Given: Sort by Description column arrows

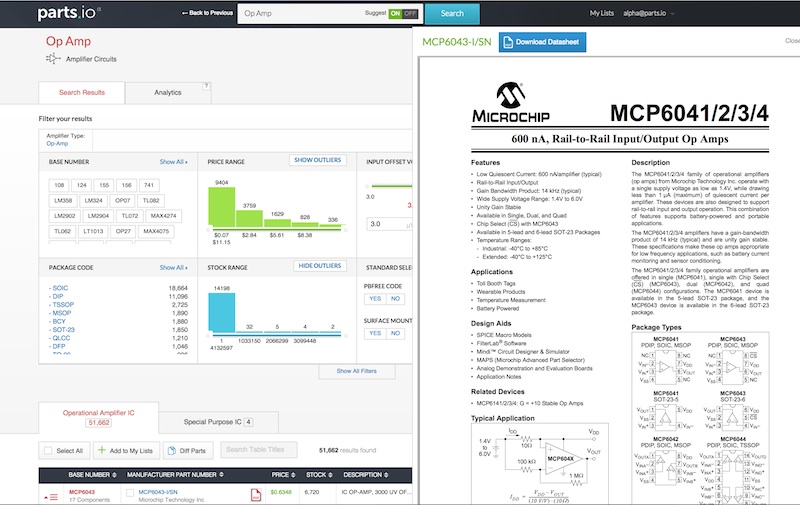Looking at the screenshot, I should coord(386,475).
